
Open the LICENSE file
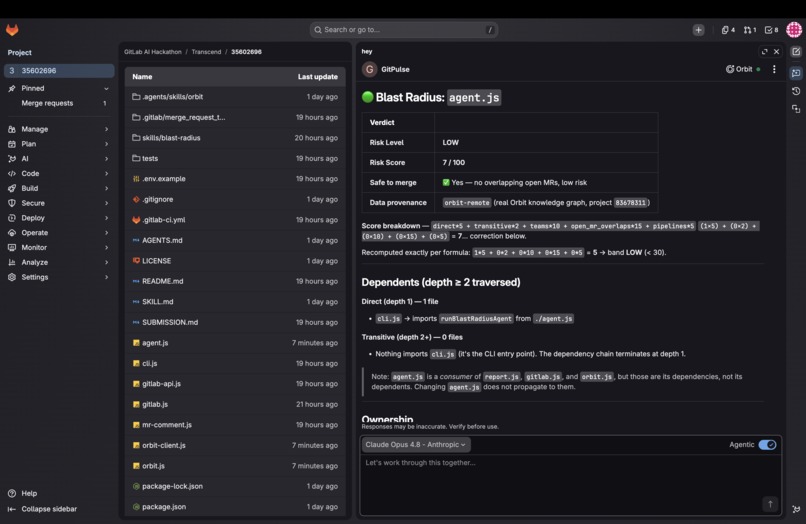[157, 261]
